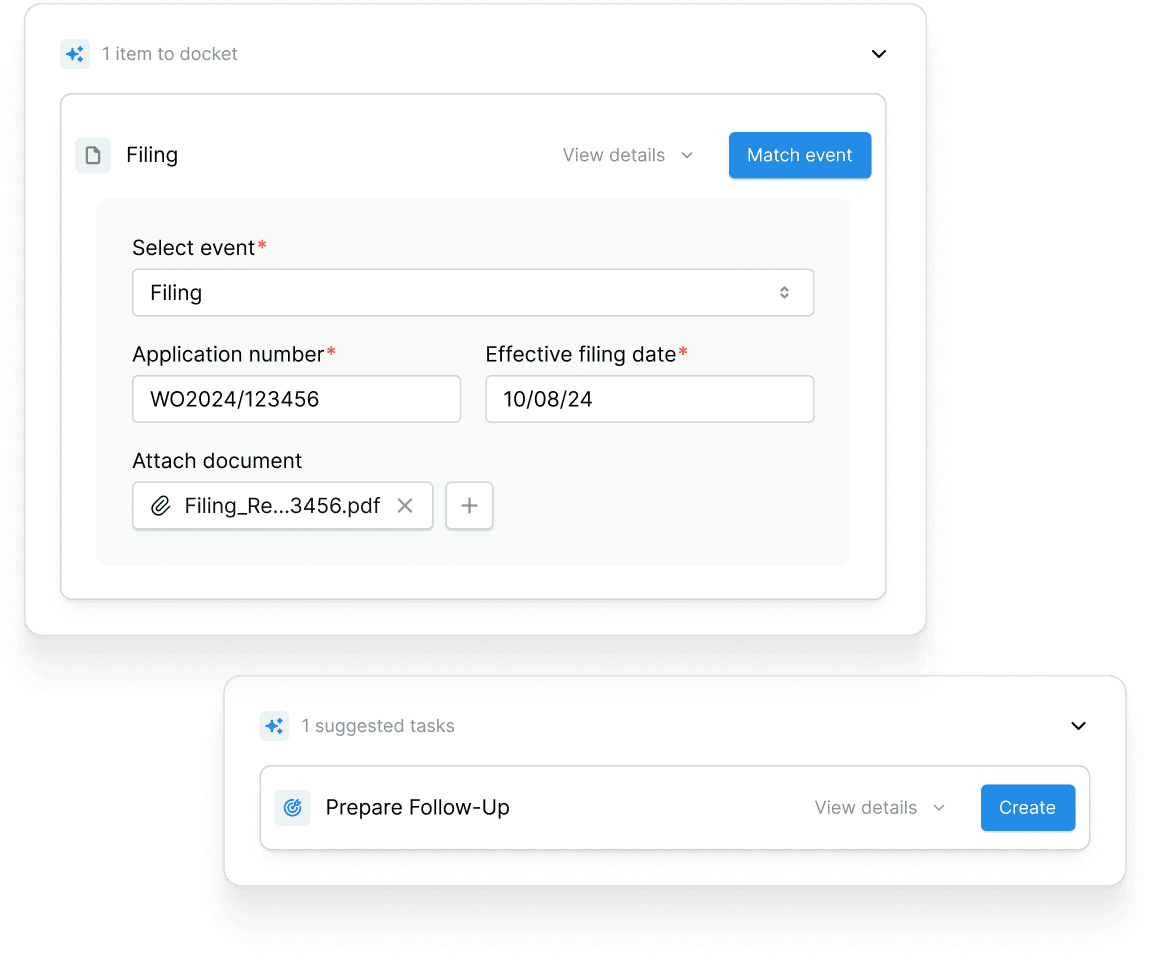Expand View details for the Filing item
Viewport: 1151px width, 953px height.
[627, 155]
